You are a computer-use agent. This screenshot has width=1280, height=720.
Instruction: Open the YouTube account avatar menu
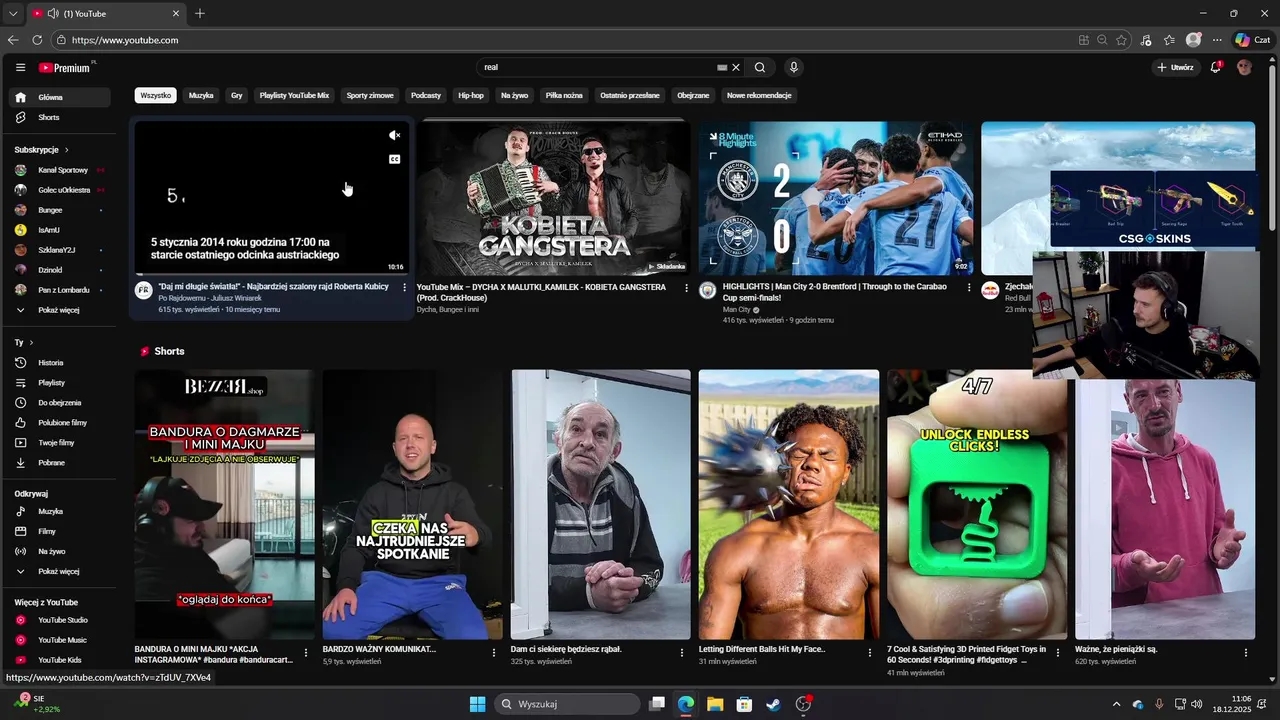pyautogui.click(x=1245, y=67)
